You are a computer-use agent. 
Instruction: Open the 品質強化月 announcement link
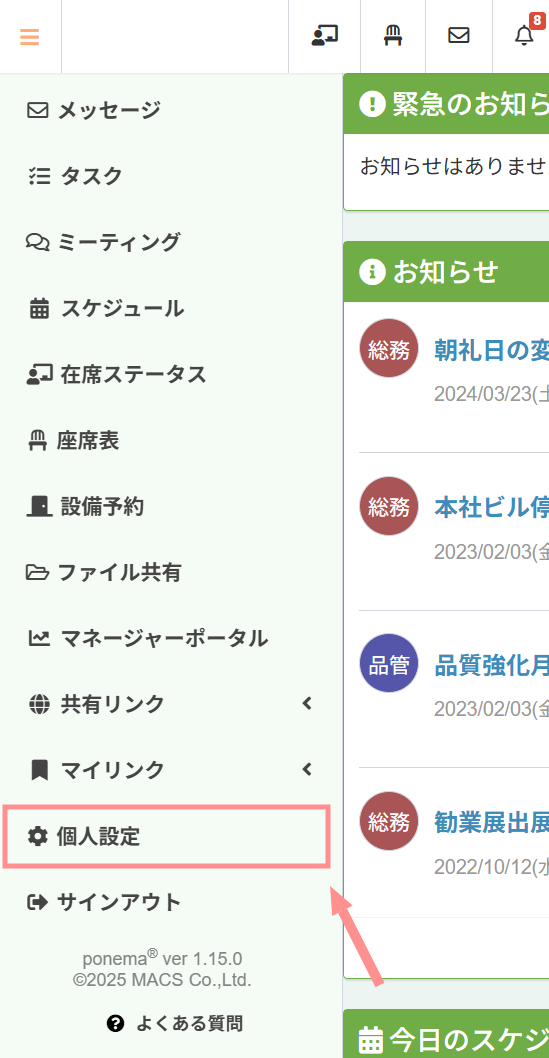tap(492, 664)
